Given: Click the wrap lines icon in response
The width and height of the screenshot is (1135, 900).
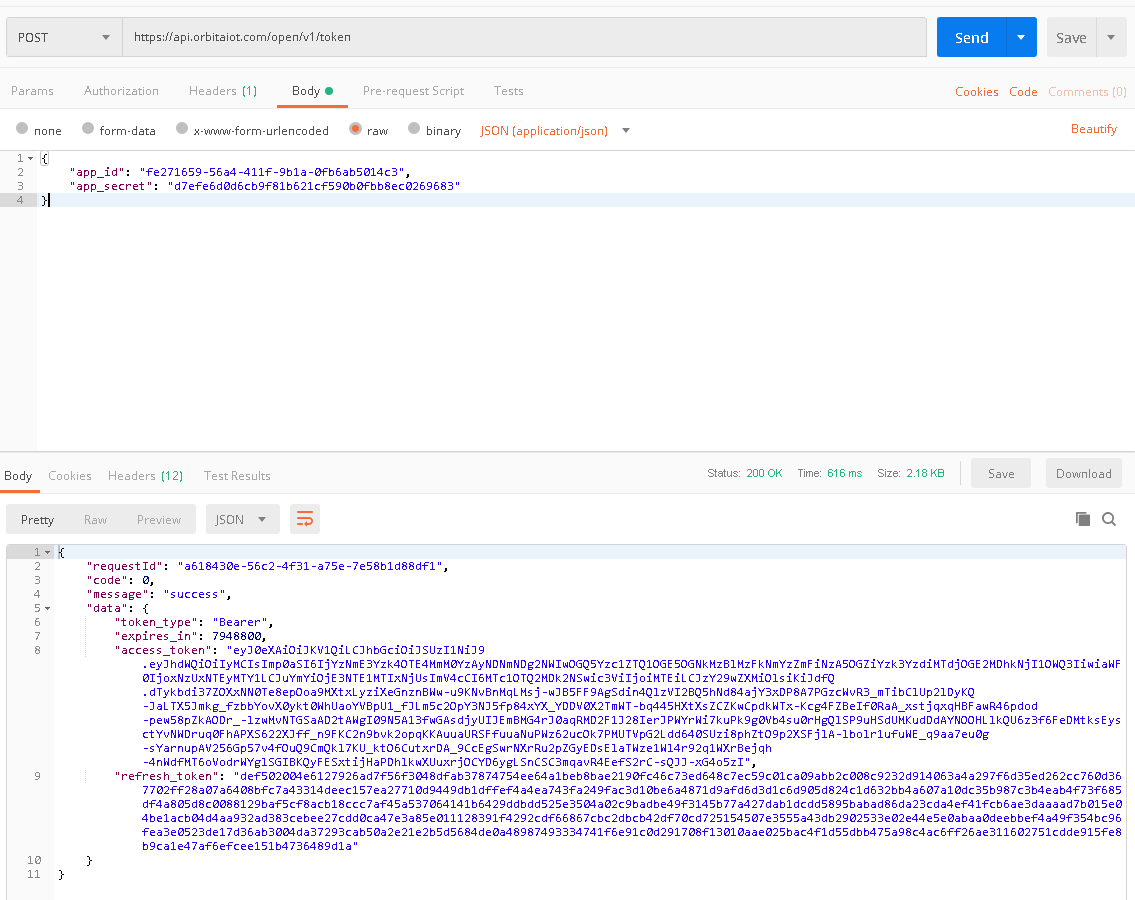Looking at the screenshot, I should (304, 519).
